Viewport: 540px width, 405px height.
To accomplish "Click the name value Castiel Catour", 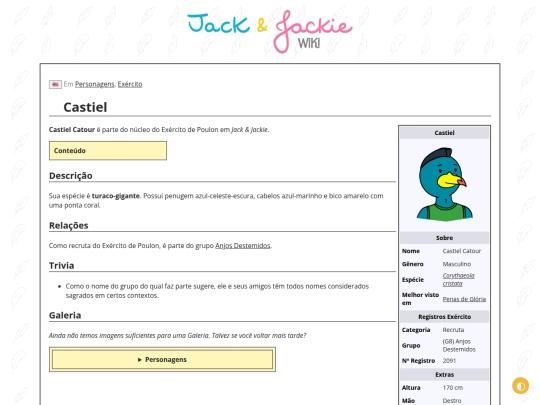I will tap(461, 251).
